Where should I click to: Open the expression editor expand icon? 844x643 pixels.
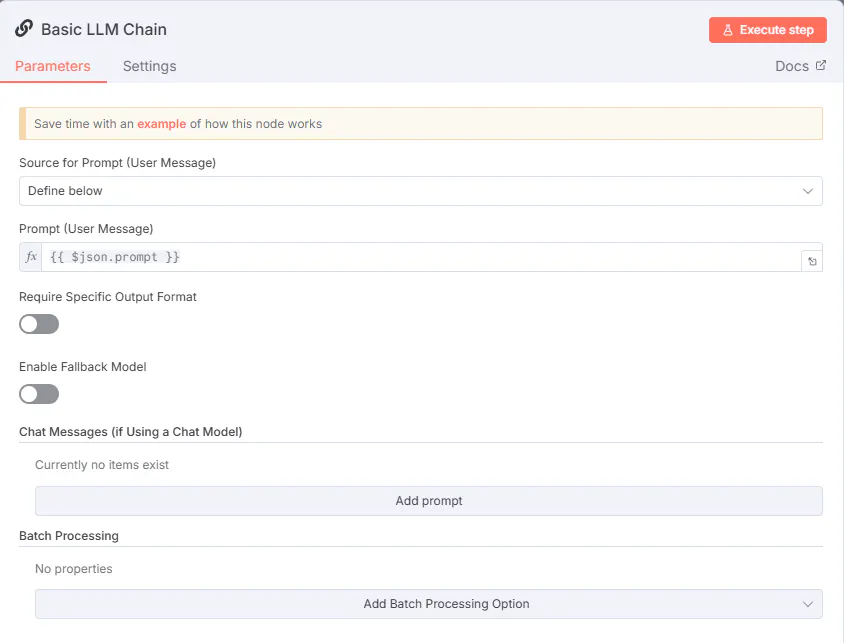click(812, 261)
